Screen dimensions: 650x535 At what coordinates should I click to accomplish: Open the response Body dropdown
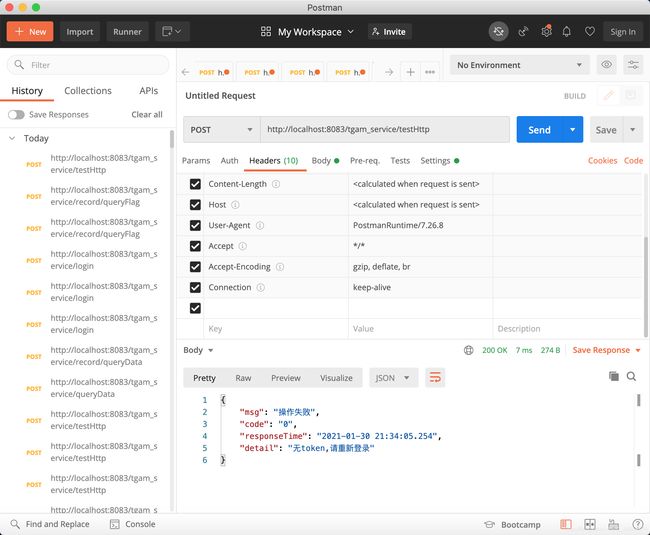coord(198,350)
